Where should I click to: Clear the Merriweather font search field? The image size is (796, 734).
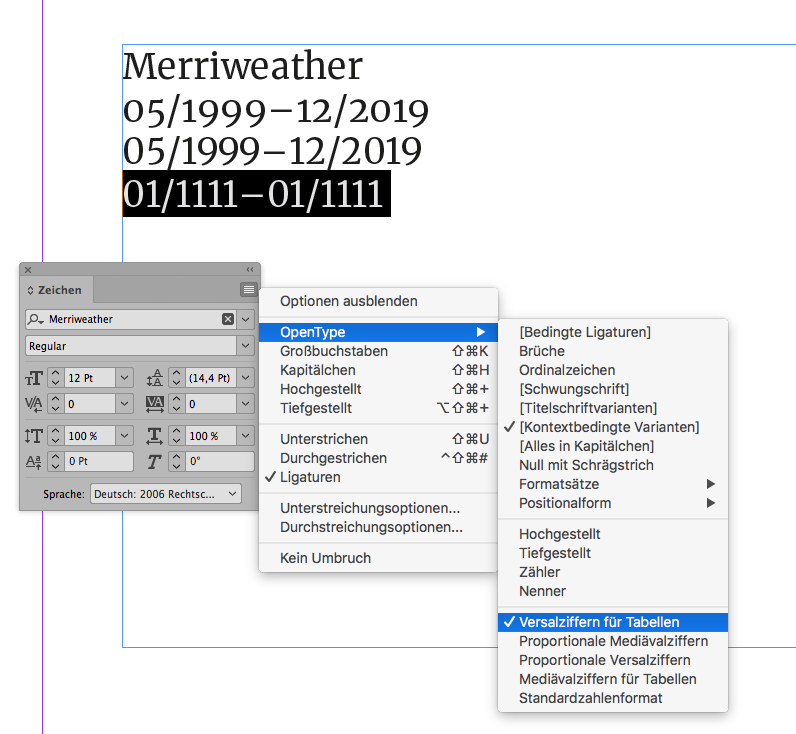[x=228, y=319]
